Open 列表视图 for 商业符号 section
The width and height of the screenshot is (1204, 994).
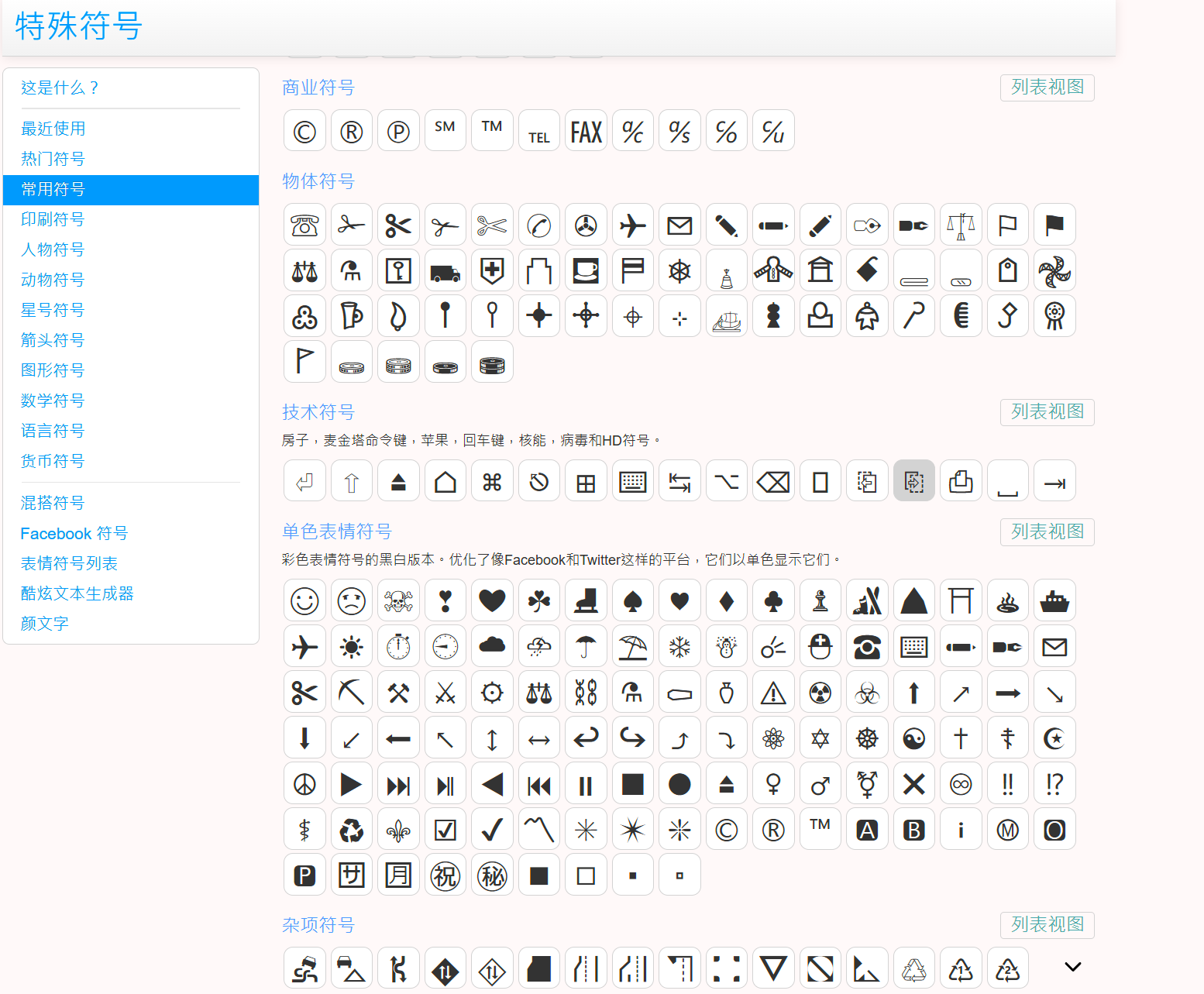tap(1047, 88)
